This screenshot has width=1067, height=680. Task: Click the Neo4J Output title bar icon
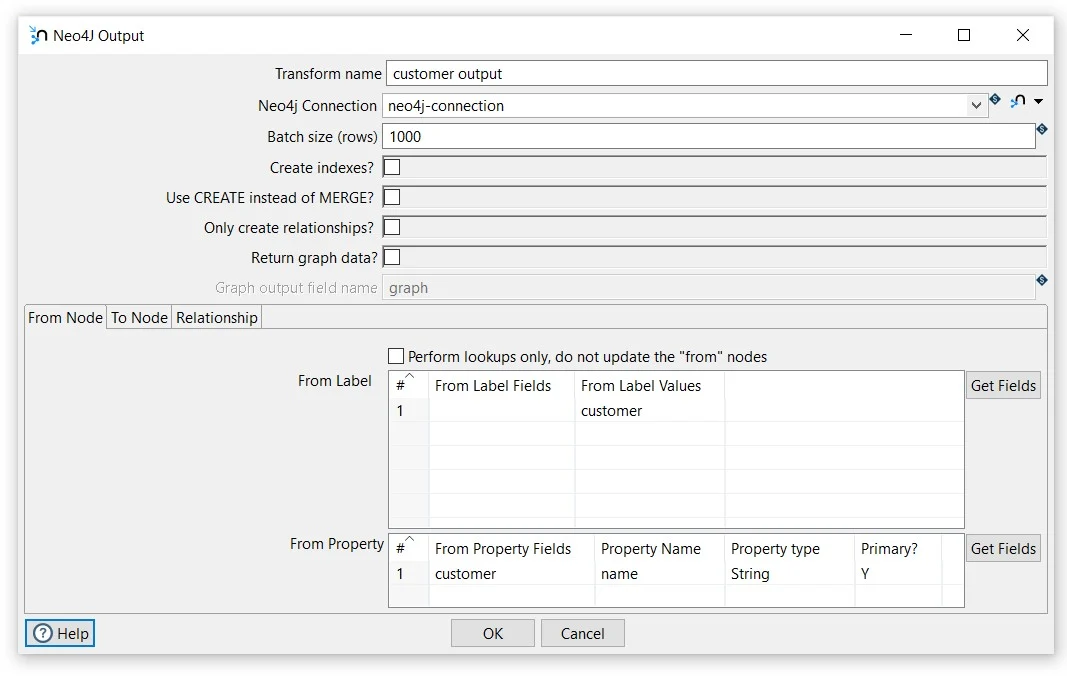(39, 36)
